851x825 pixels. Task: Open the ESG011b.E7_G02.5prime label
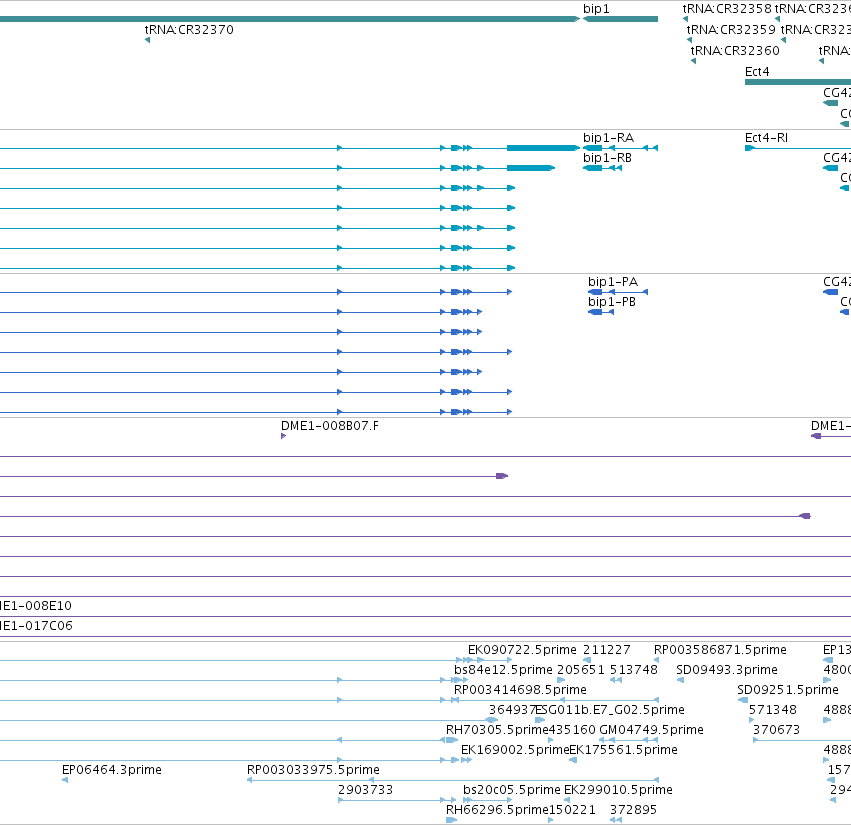(x=610, y=710)
